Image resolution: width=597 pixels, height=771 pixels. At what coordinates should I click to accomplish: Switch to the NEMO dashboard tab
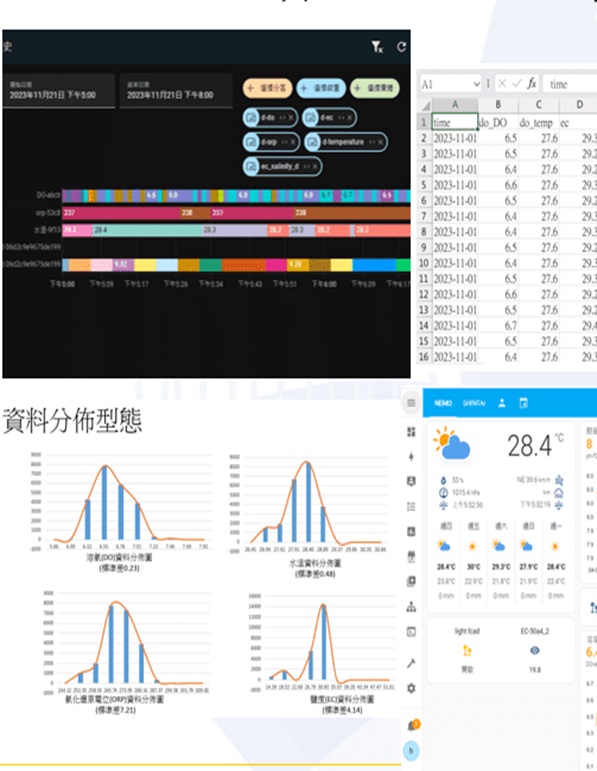click(x=443, y=403)
